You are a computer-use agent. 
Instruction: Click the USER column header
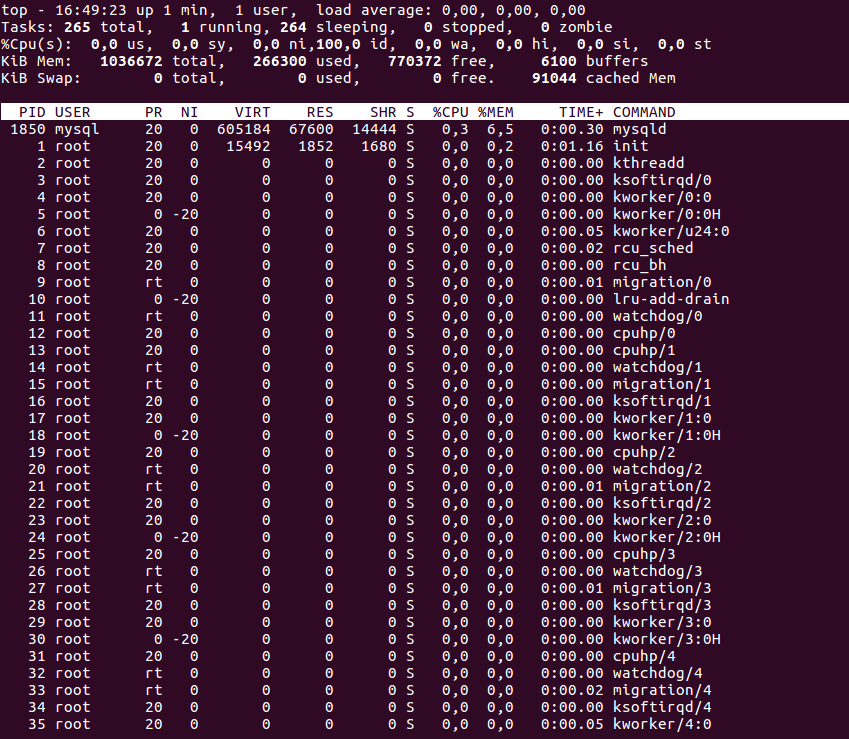coord(73,112)
